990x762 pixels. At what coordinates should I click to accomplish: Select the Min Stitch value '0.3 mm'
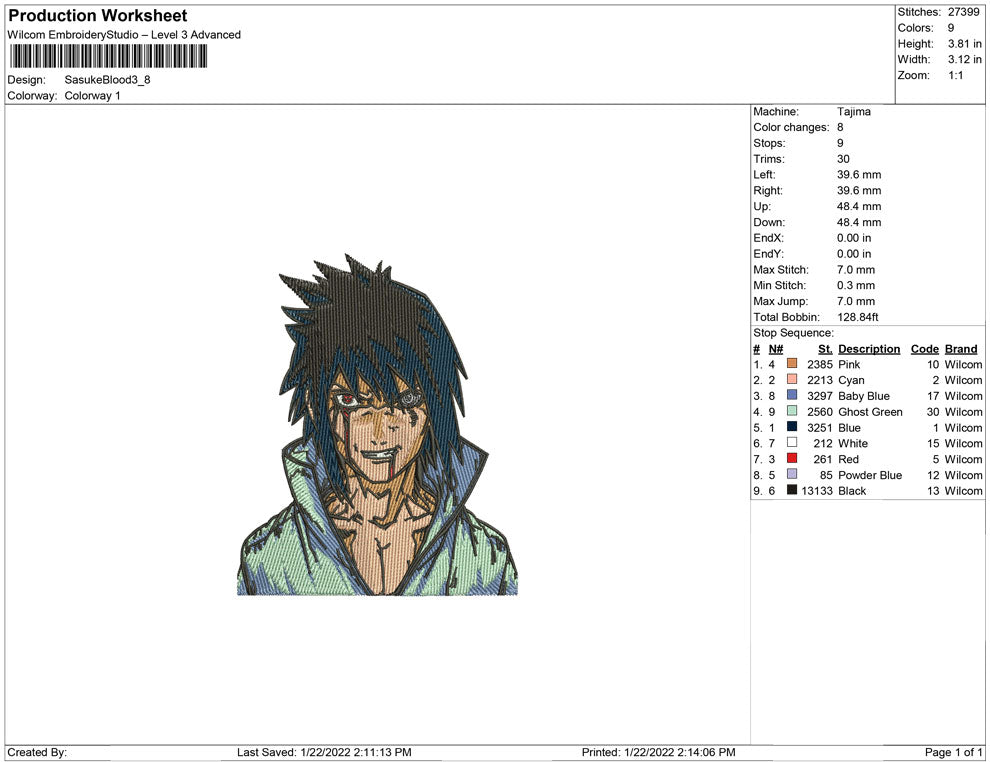[856, 285]
